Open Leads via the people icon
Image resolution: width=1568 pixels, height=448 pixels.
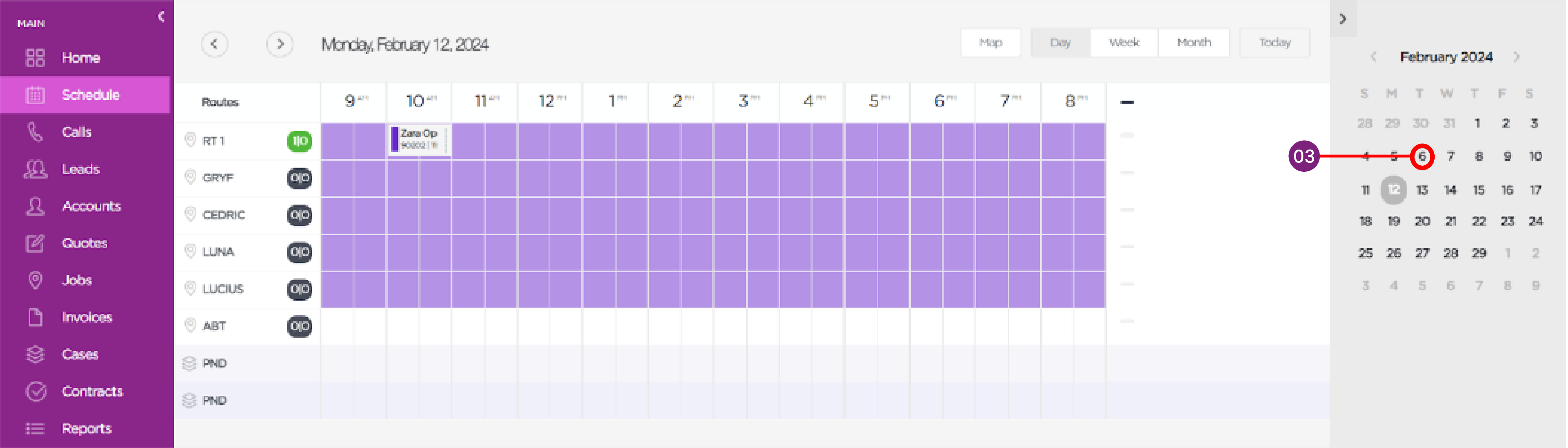pos(35,169)
